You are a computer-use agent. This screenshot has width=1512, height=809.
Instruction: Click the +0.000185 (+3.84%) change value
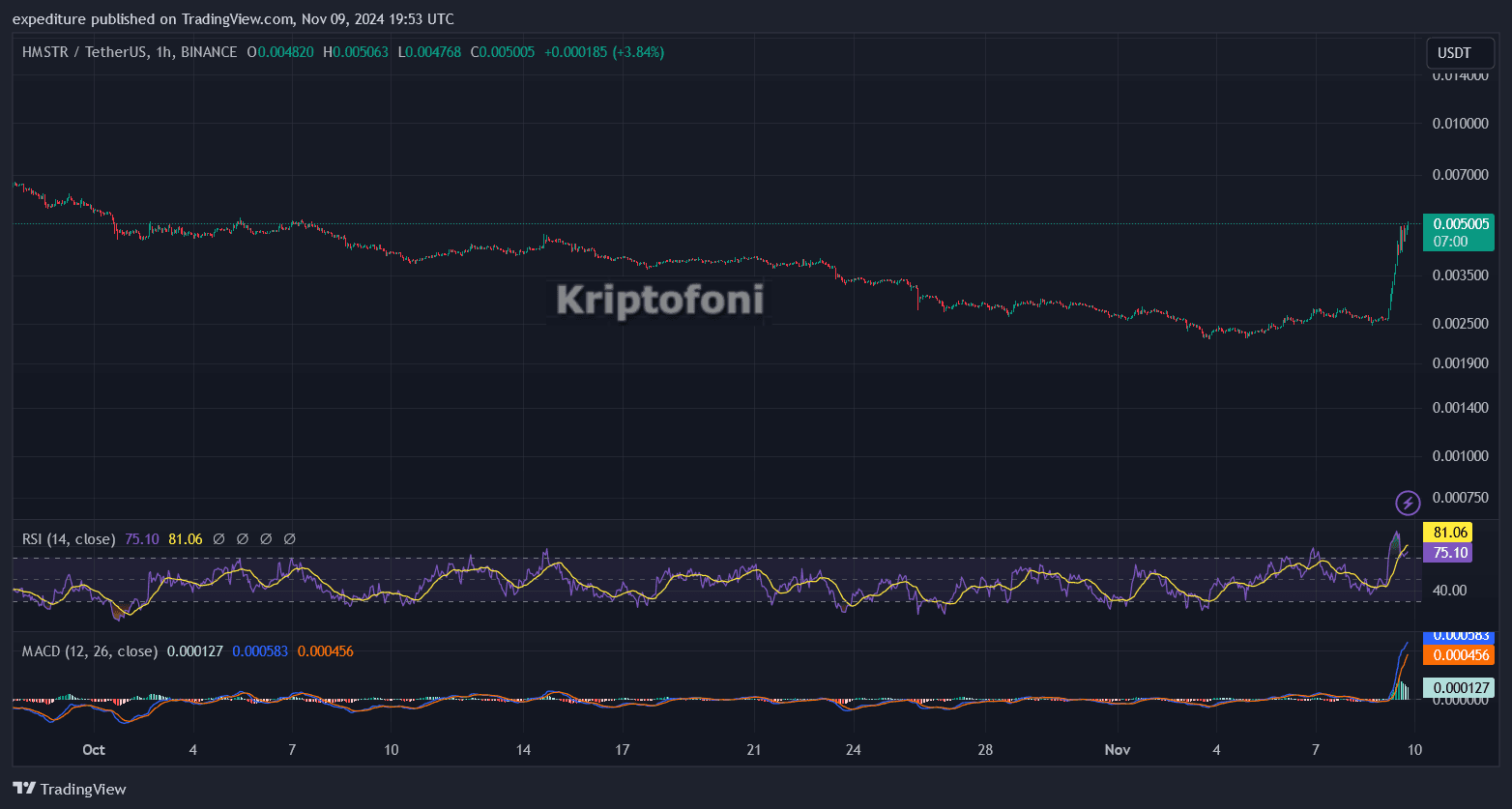coord(604,52)
